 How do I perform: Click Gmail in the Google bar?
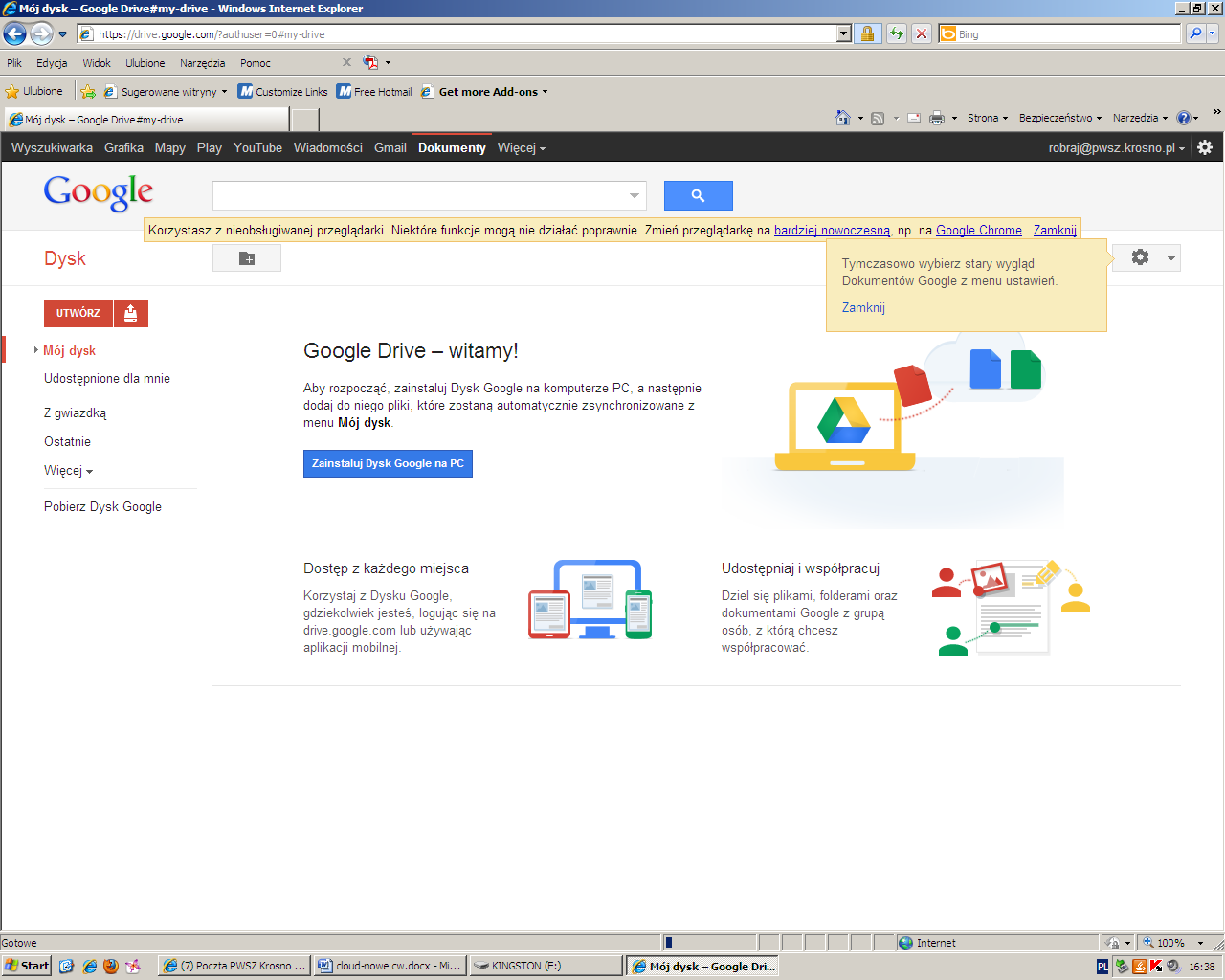(x=390, y=147)
